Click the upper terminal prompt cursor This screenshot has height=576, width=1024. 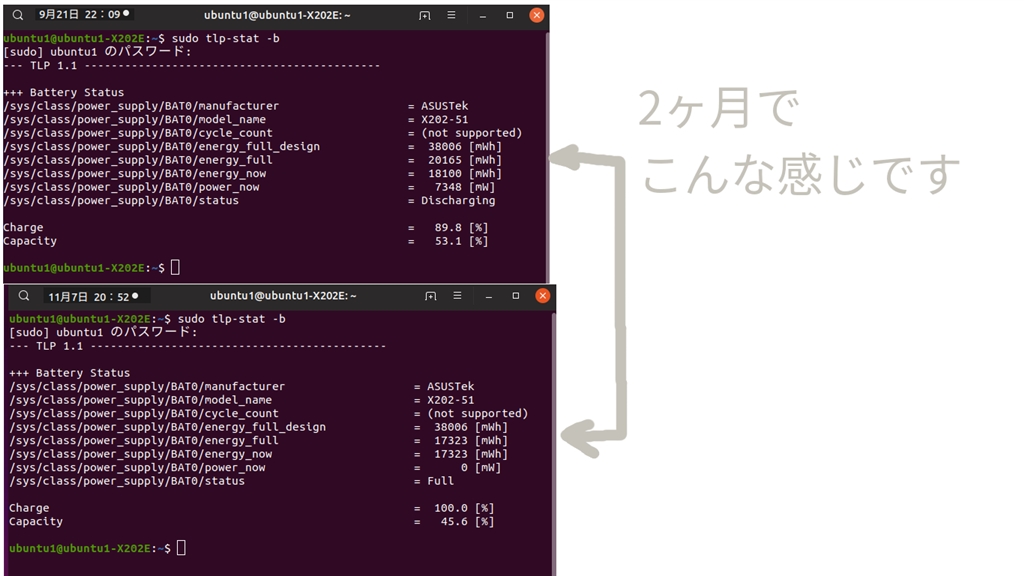tap(175, 268)
